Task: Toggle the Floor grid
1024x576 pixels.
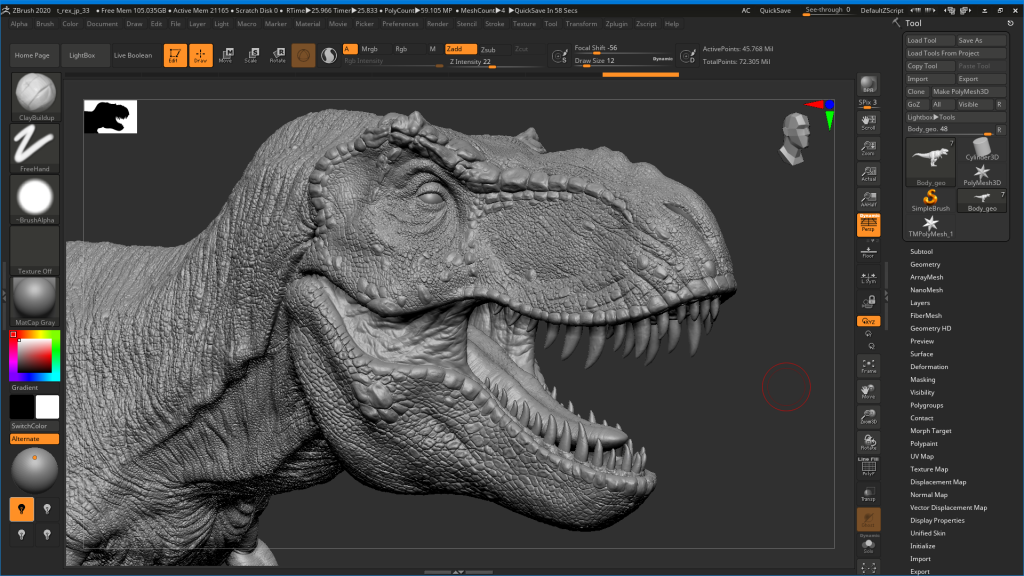Action: pos(868,251)
